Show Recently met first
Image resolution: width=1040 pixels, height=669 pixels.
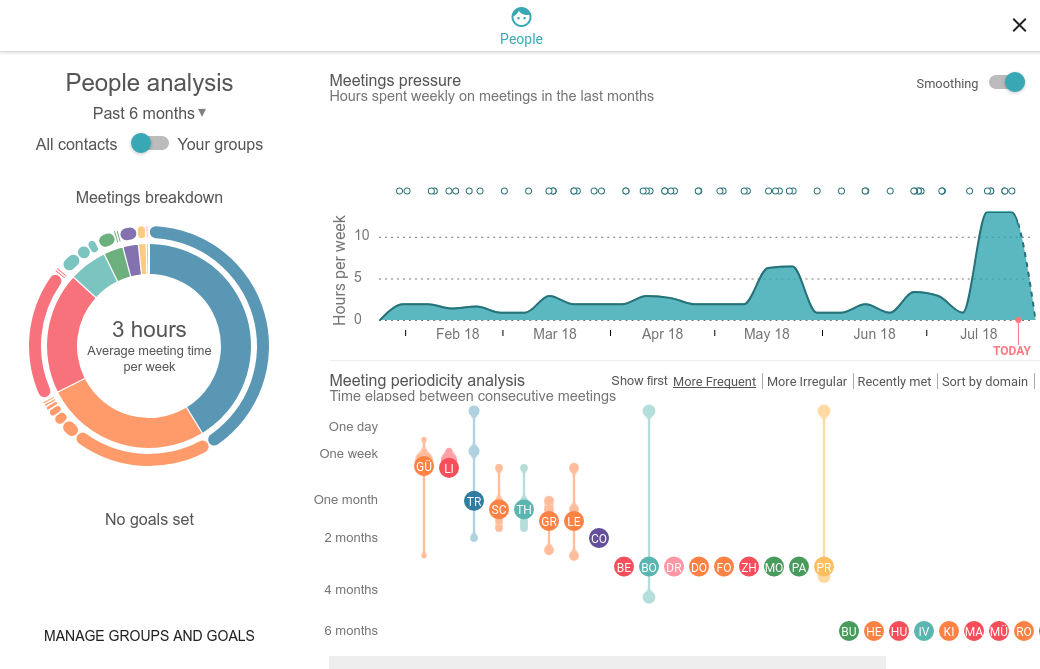pyautogui.click(x=894, y=381)
